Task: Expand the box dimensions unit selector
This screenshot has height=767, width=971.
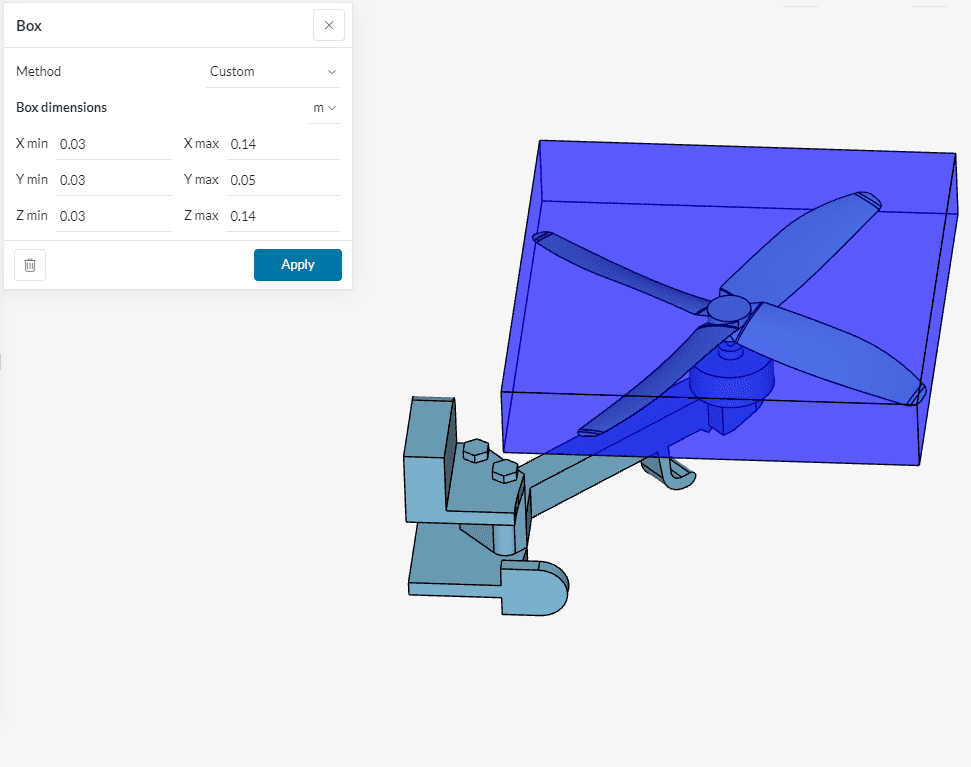Action: pyautogui.click(x=324, y=108)
